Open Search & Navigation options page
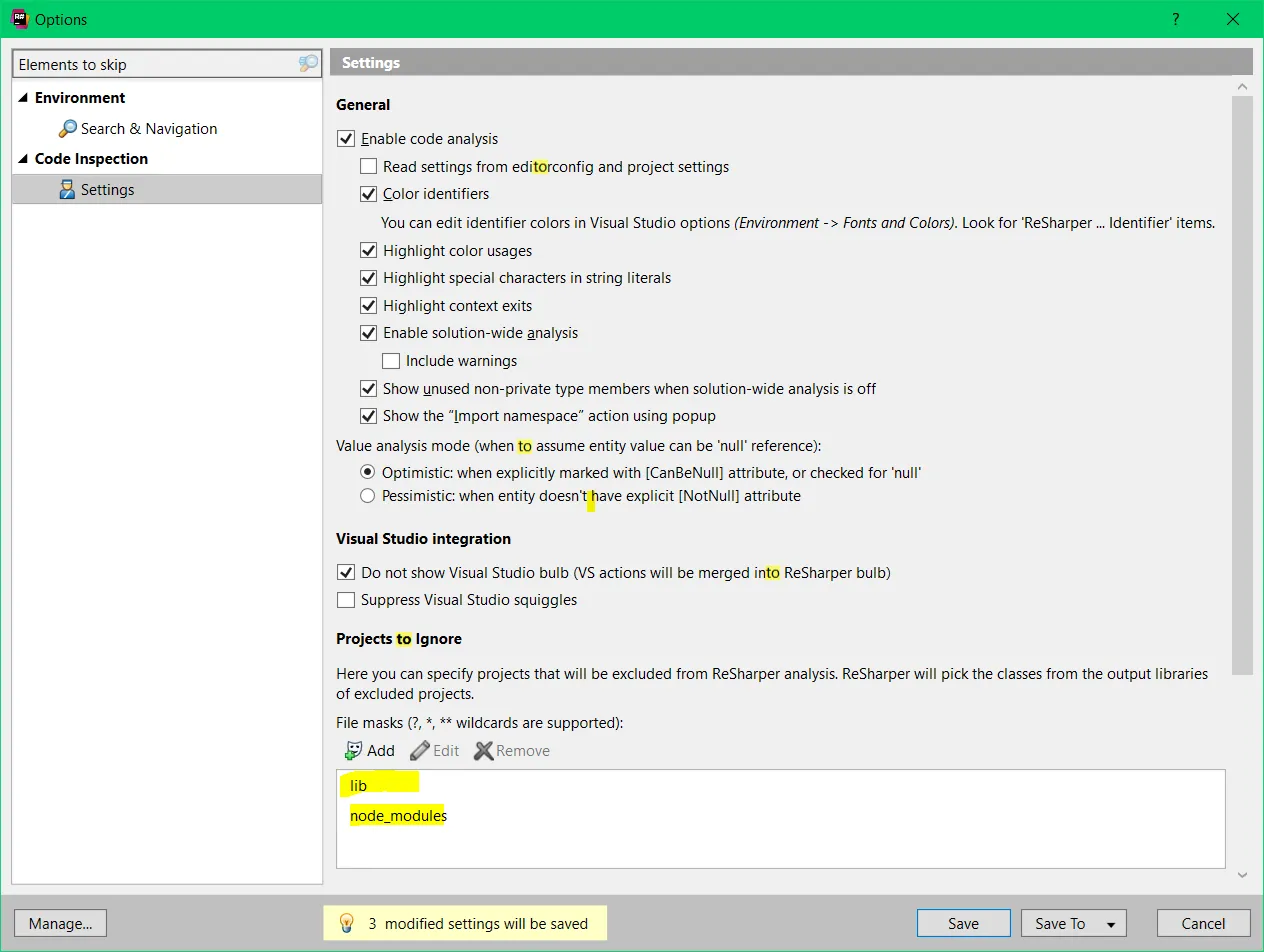1264x952 pixels. 149,129
